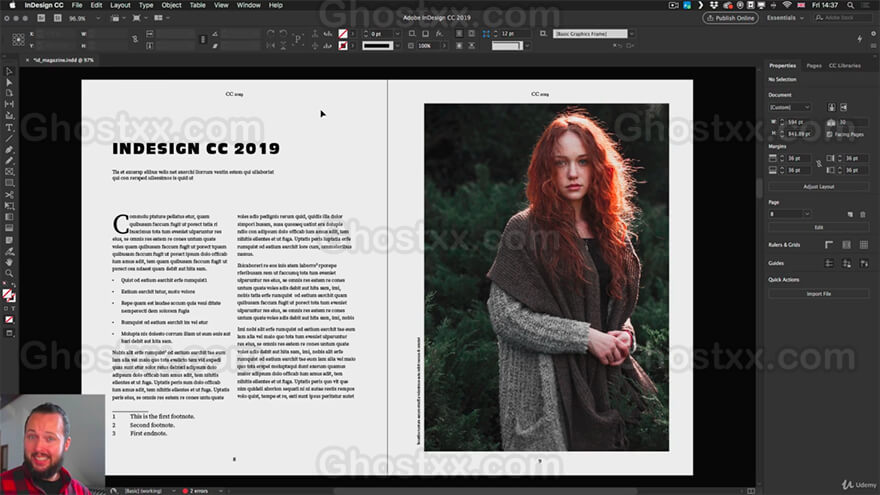Toggle the Facing Pages checkbox
880x495 pixels.
pos(829,135)
